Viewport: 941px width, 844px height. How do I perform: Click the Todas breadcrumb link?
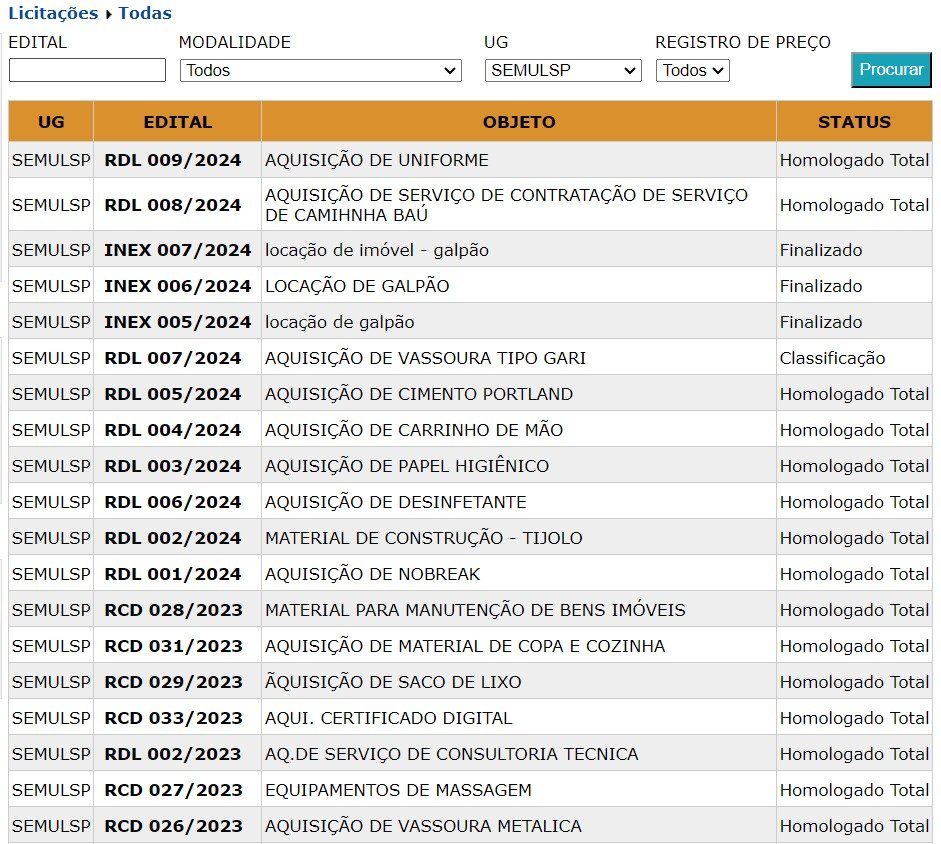145,13
